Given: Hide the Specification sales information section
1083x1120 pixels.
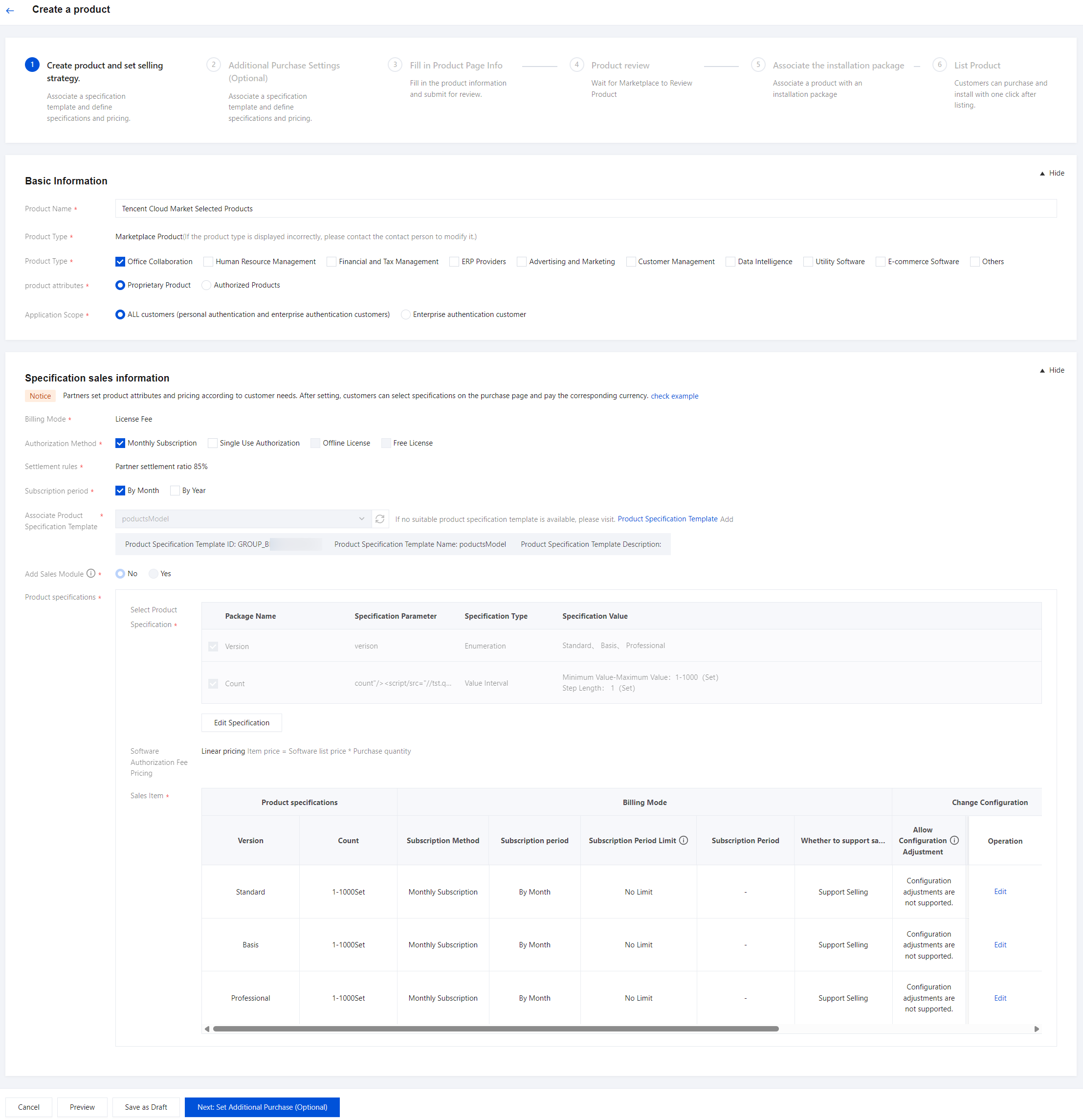Looking at the screenshot, I should point(1052,370).
